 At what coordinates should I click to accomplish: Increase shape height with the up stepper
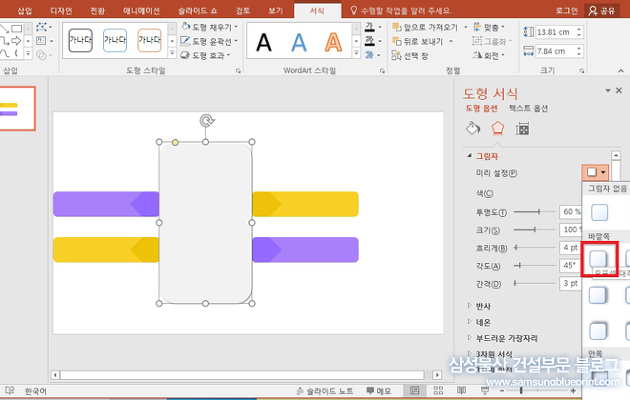tap(579, 29)
